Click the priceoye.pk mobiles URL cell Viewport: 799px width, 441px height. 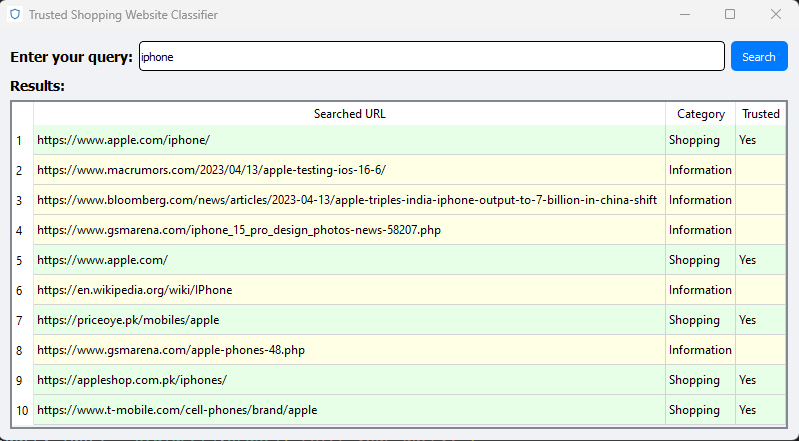tap(350, 320)
